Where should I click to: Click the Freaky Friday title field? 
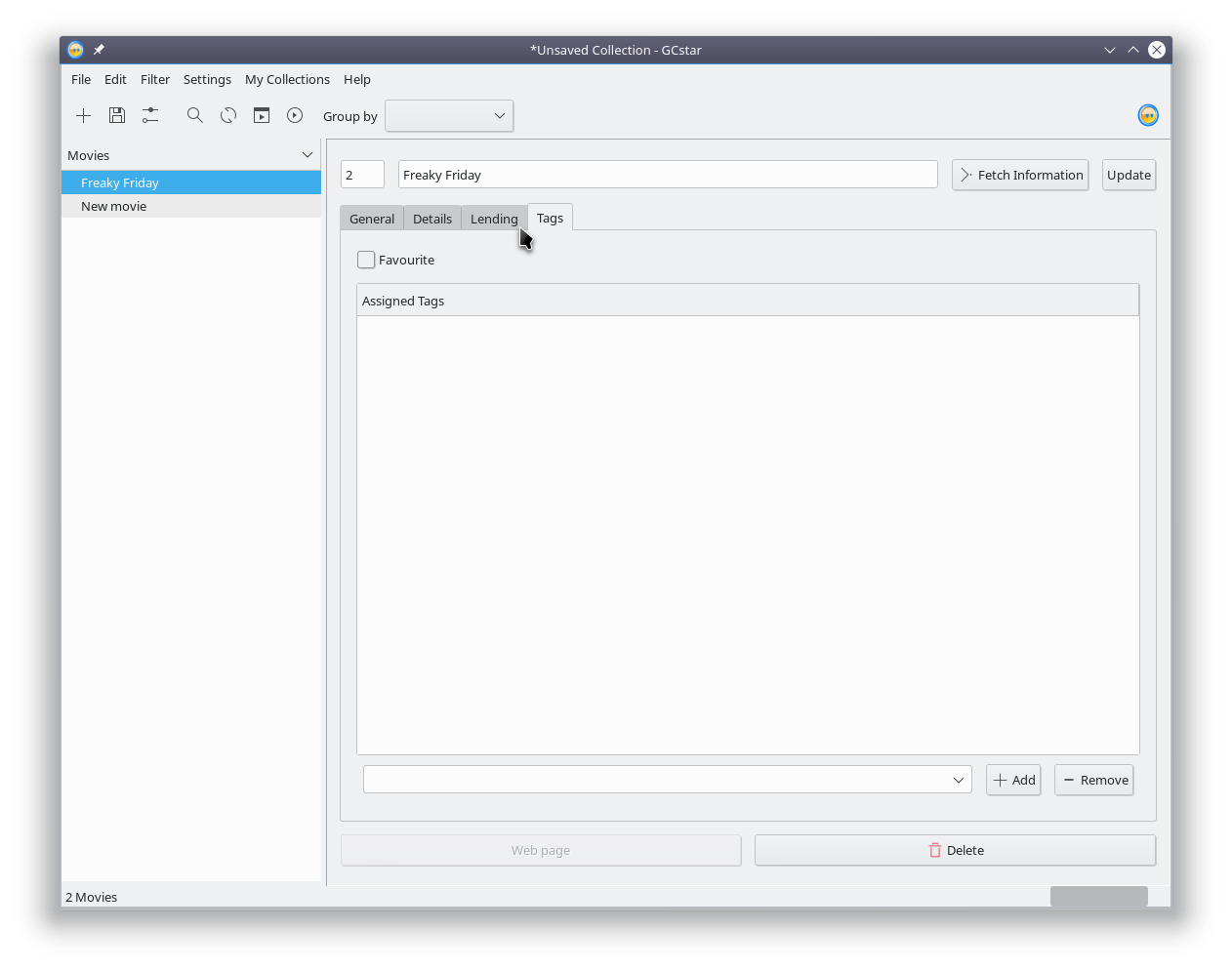[667, 176]
